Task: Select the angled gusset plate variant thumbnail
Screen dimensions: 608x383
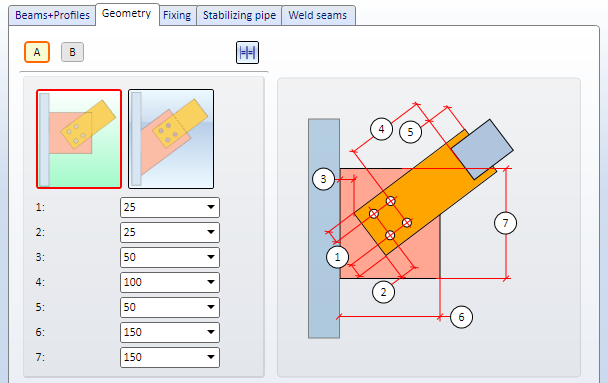Action: pos(171,139)
